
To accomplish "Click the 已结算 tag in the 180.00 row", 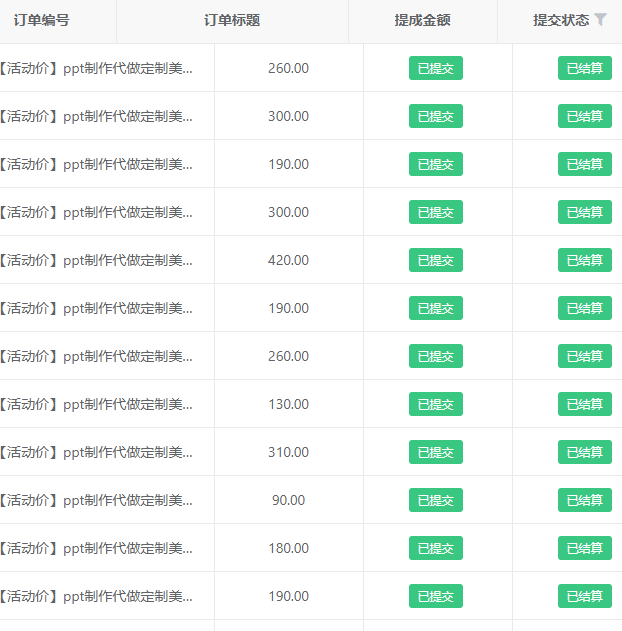I will 585,548.
